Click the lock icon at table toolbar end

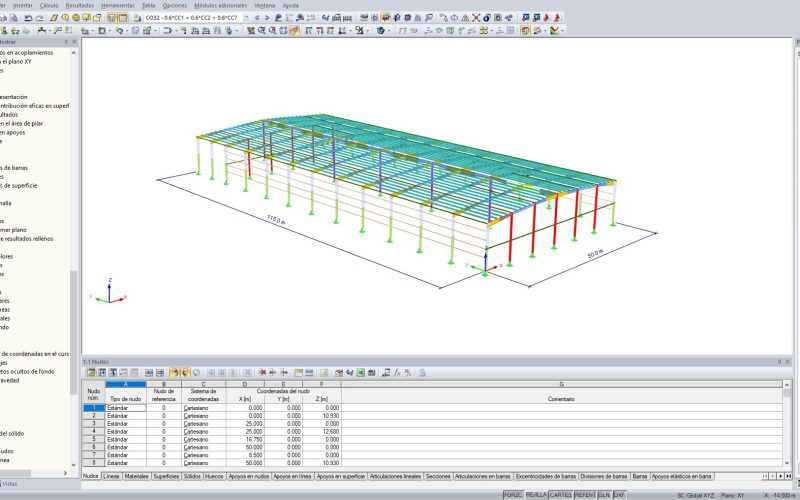pos(422,372)
